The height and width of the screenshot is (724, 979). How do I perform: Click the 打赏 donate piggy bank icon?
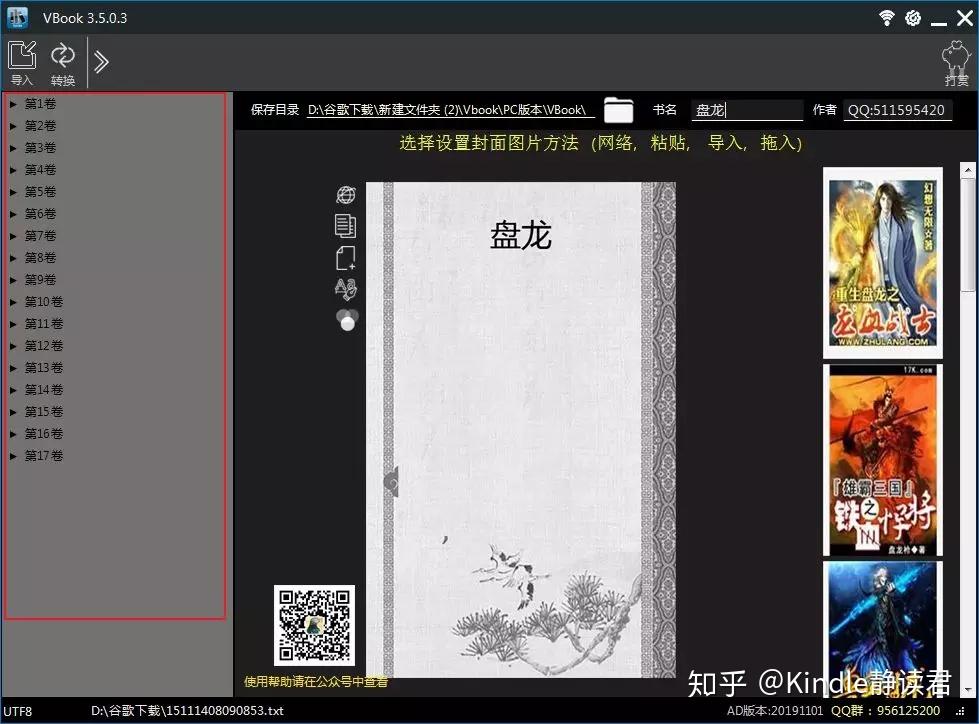click(x=956, y=57)
